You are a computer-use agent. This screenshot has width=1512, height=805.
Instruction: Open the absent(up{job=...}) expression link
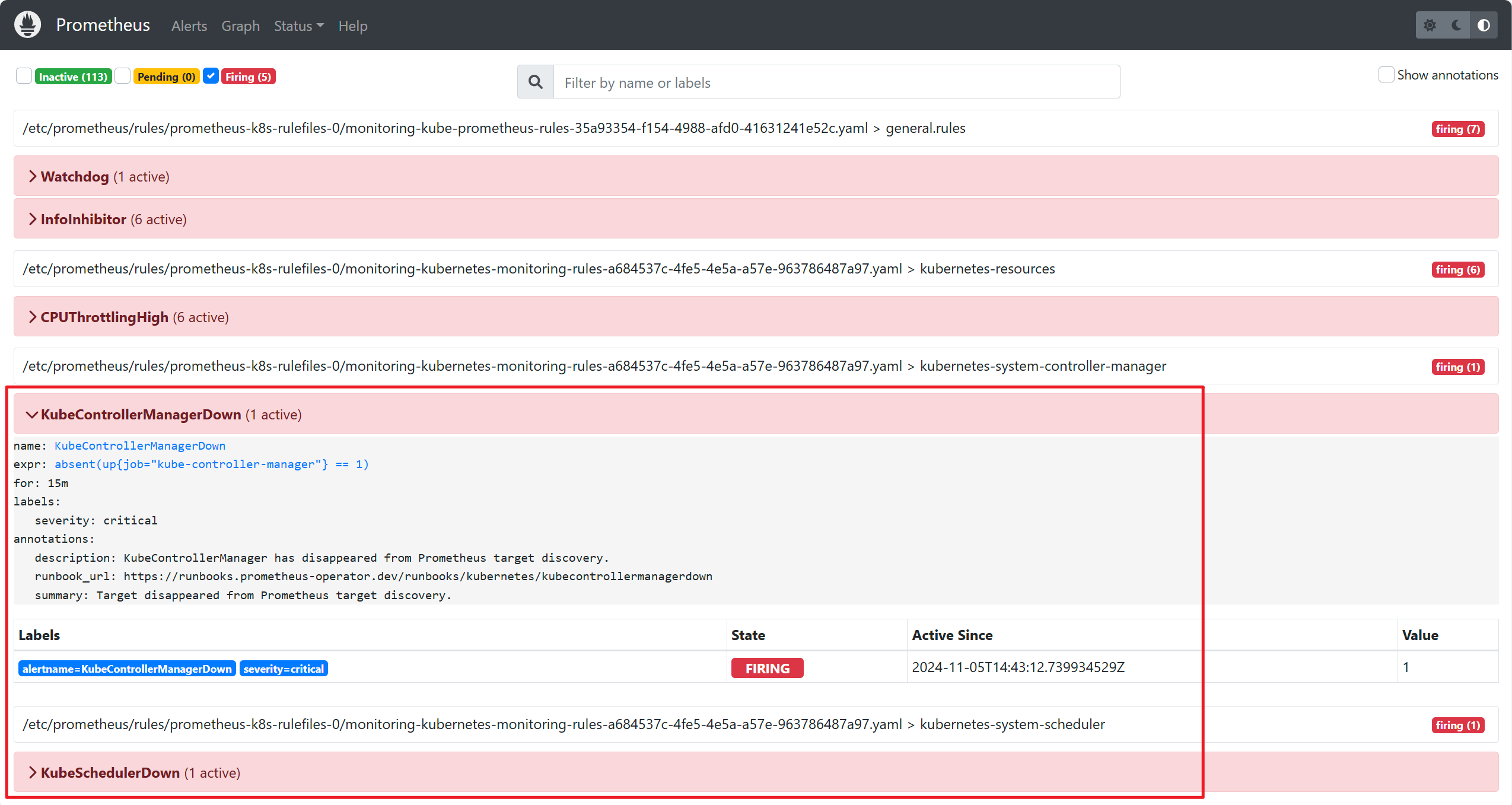tap(211, 464)
